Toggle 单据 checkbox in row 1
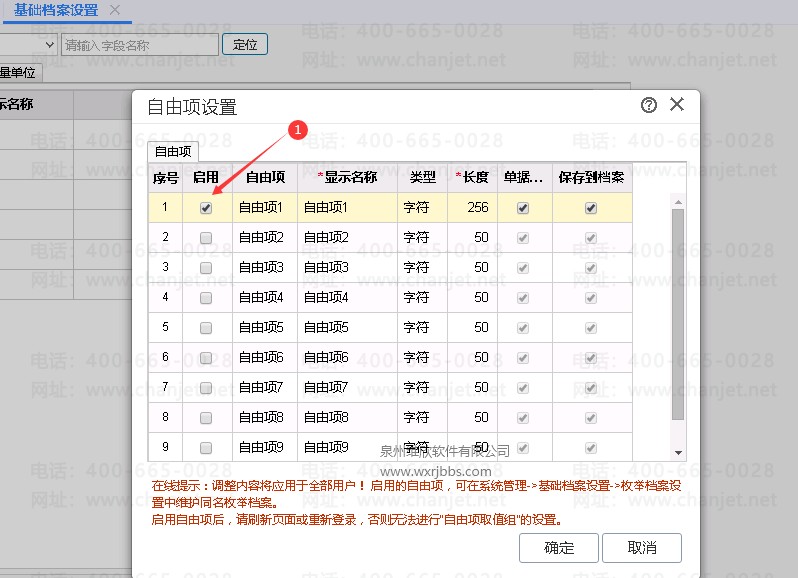Image resolution: width=798 pixels, height=578 pixels. pos(522,208)
